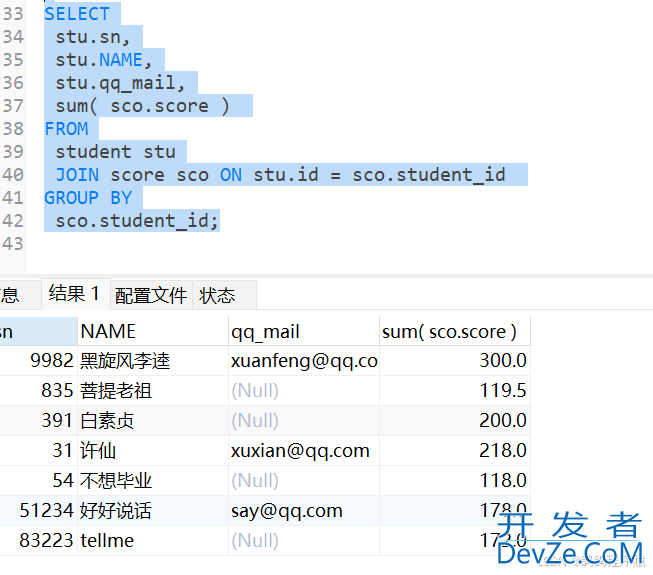
Task: Select the score sum cell 200.0
Action: pyautogui.click(x=455, y=421)
